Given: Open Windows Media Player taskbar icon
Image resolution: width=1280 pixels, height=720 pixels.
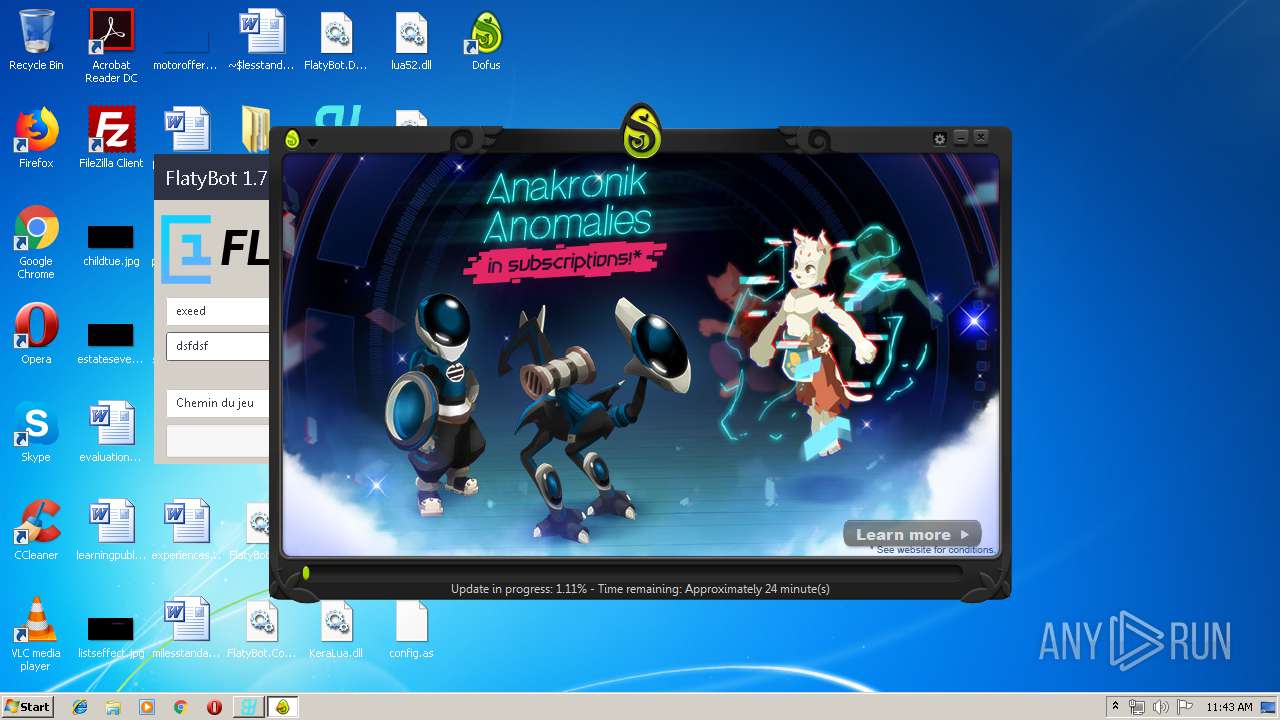Looking at the screenshot, I should pos(147,707).
